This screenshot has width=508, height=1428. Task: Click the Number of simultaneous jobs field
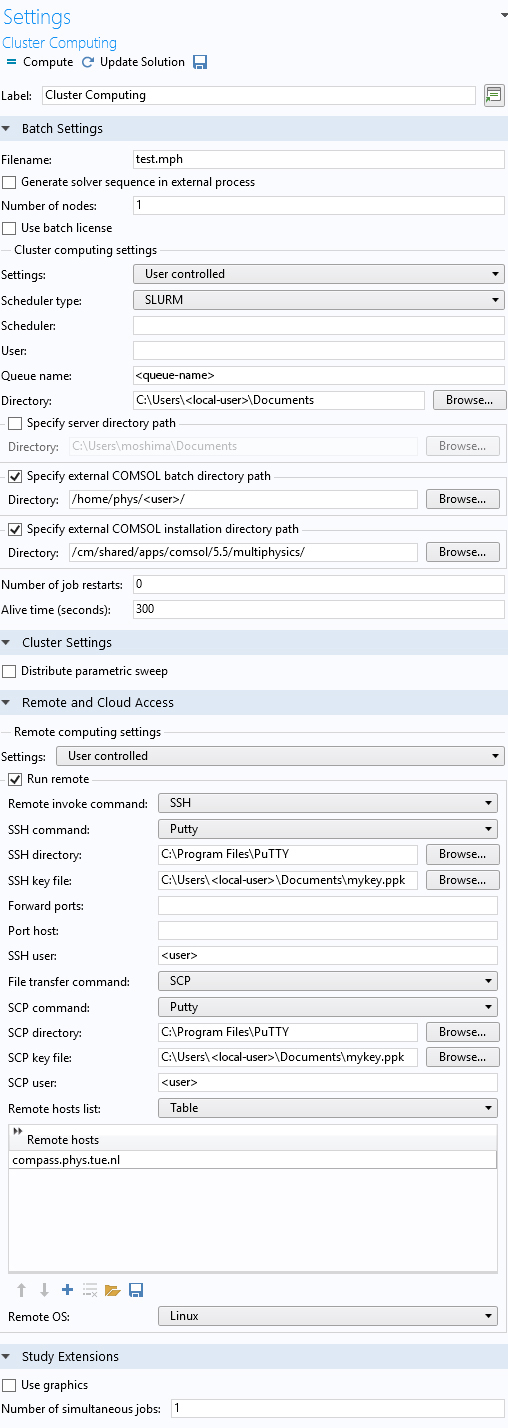point(337,1408)
